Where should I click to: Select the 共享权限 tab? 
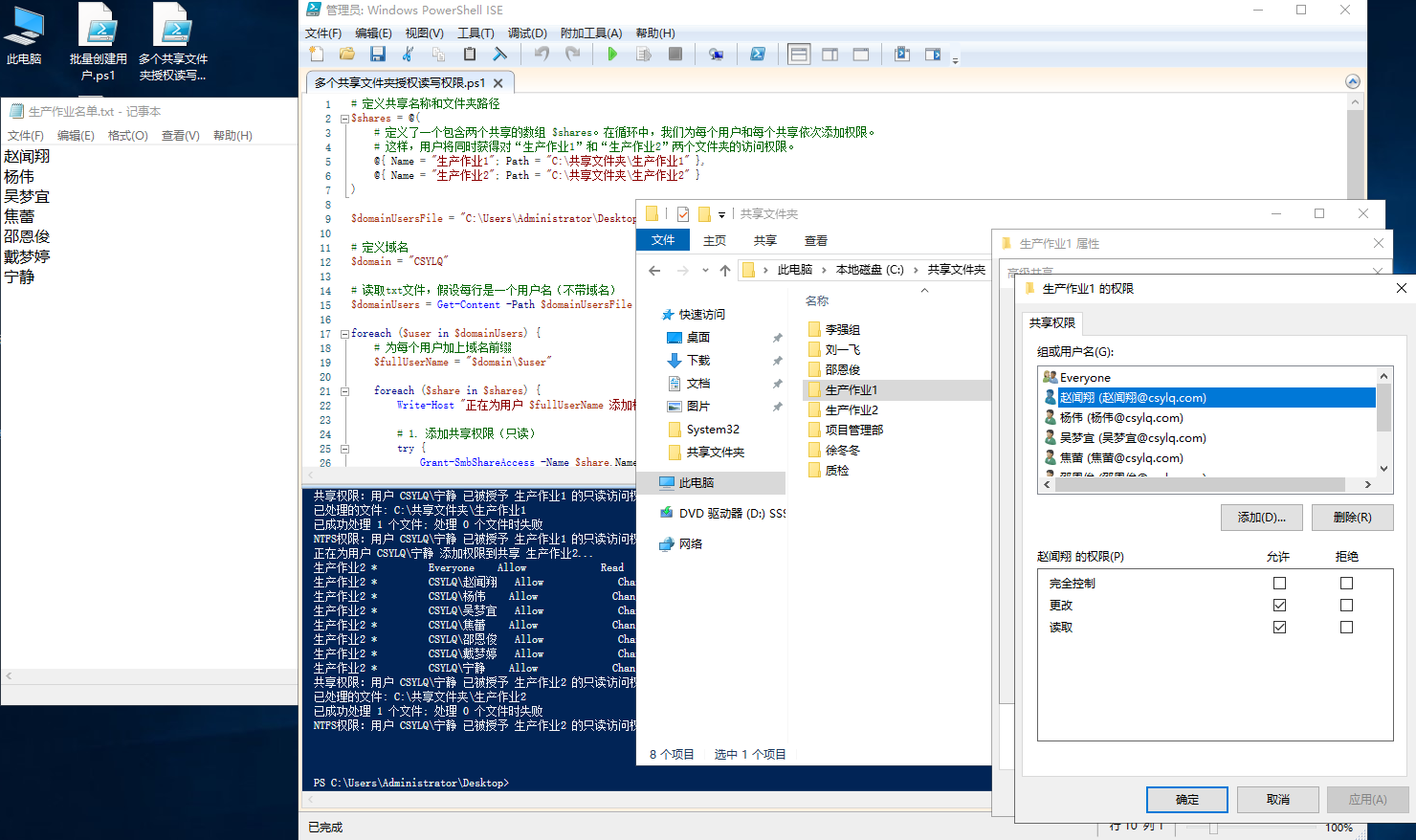tap(1052, 322)
